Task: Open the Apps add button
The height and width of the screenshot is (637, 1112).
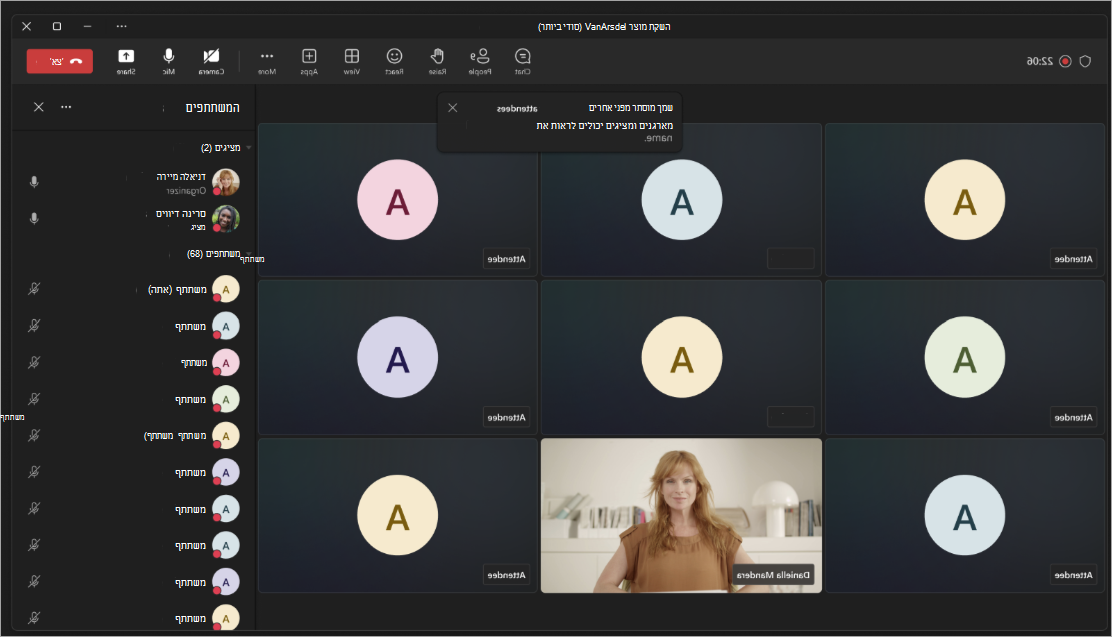Action: pyautogui.click(x=309, y=61)
